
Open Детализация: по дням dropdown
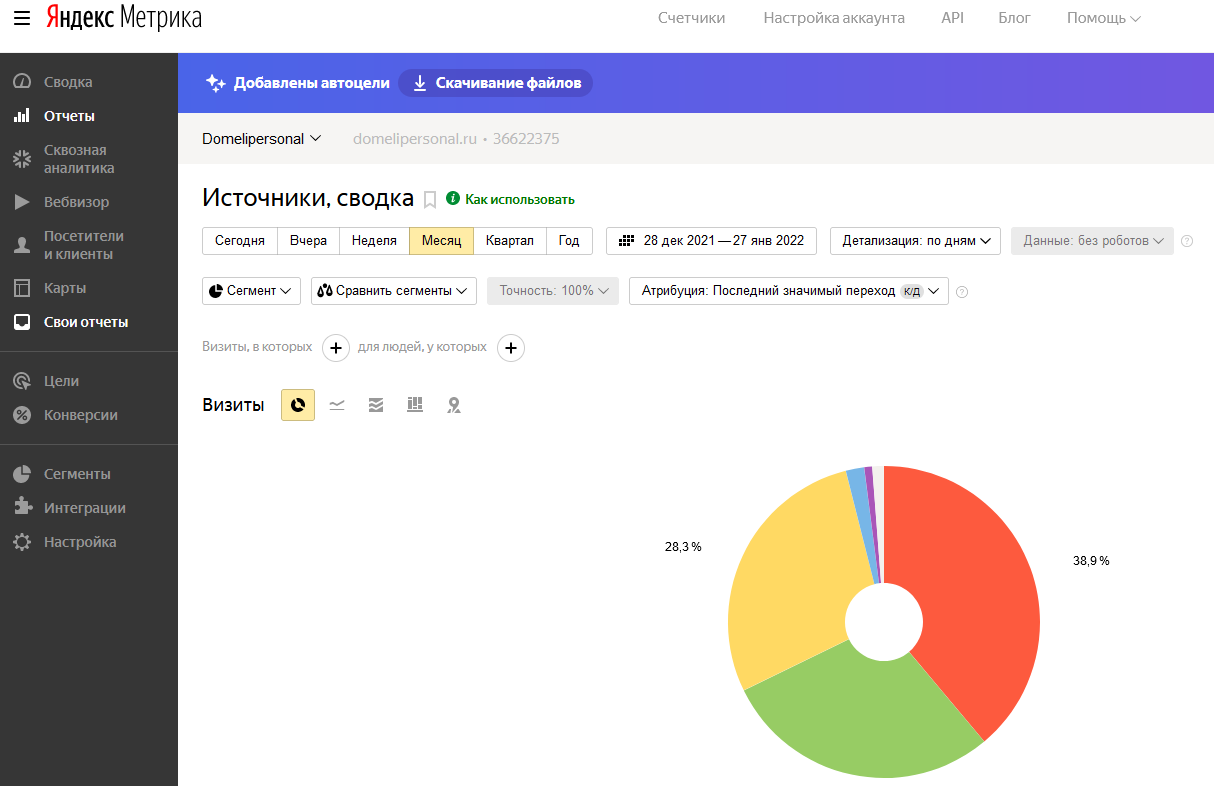[x=915, y=241]
